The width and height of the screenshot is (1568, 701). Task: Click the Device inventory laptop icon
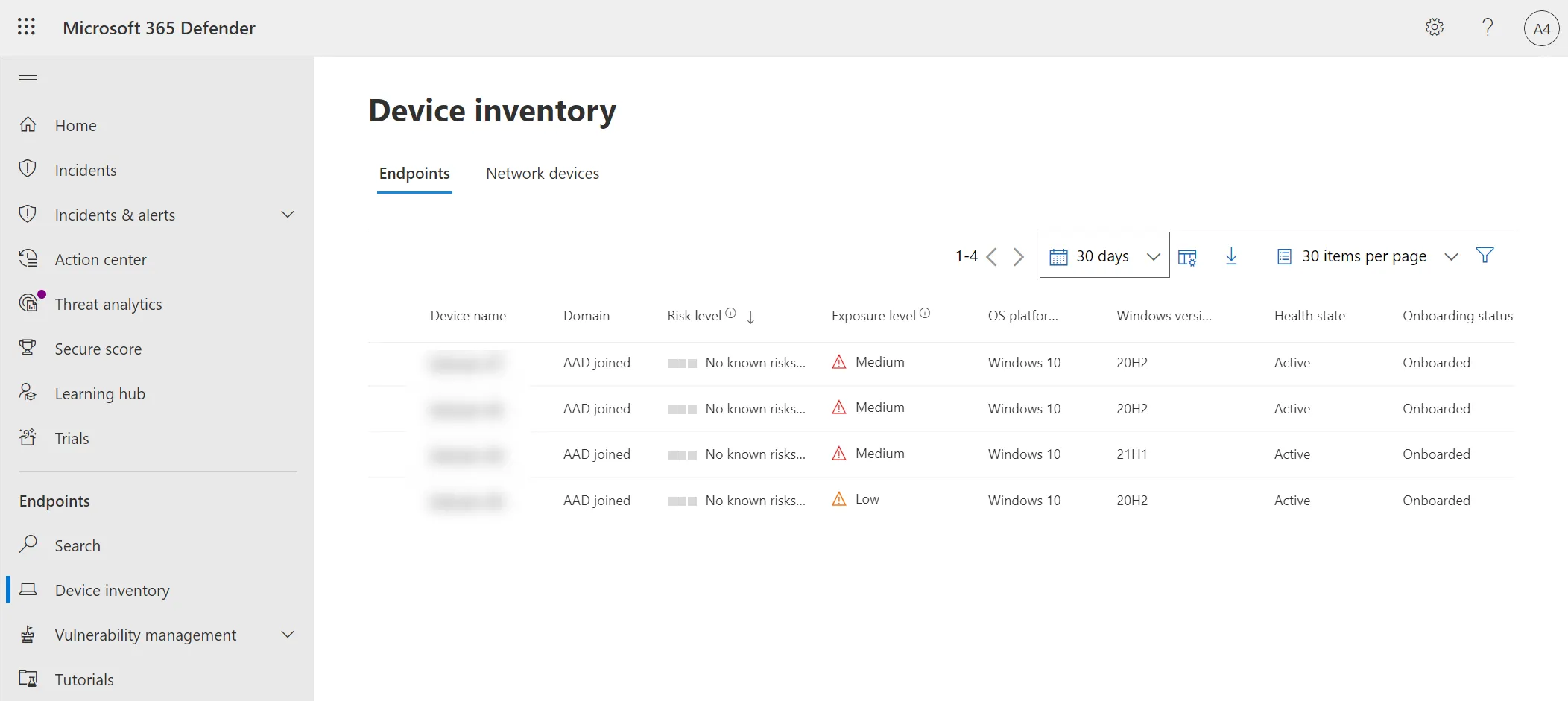[x=28, y=589]
